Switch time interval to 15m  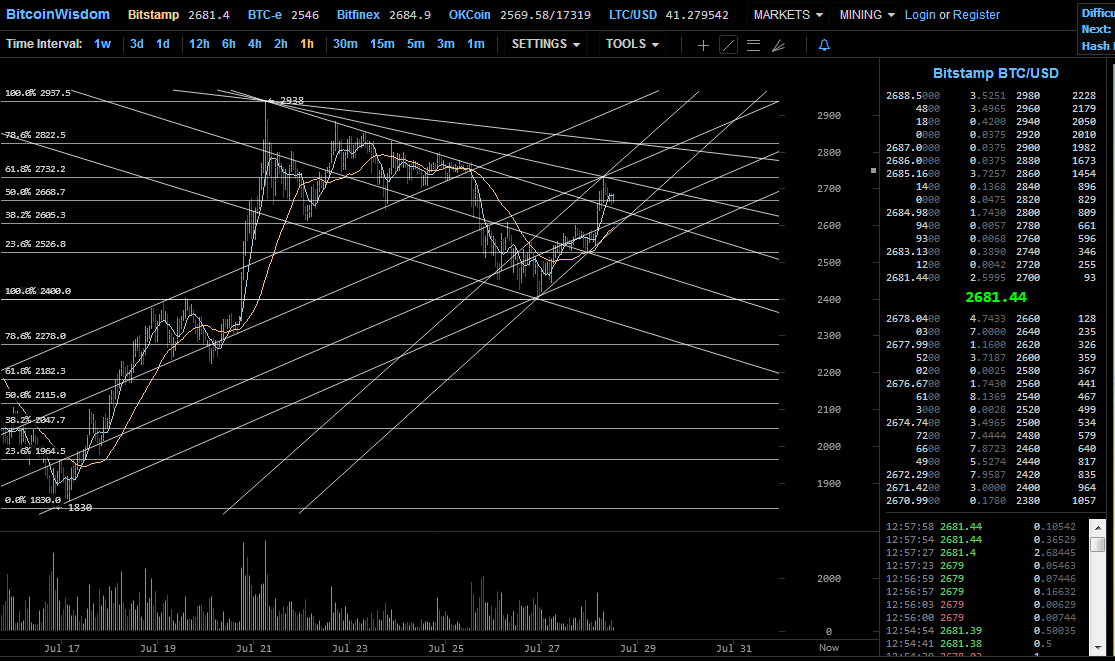click(382, 44)
